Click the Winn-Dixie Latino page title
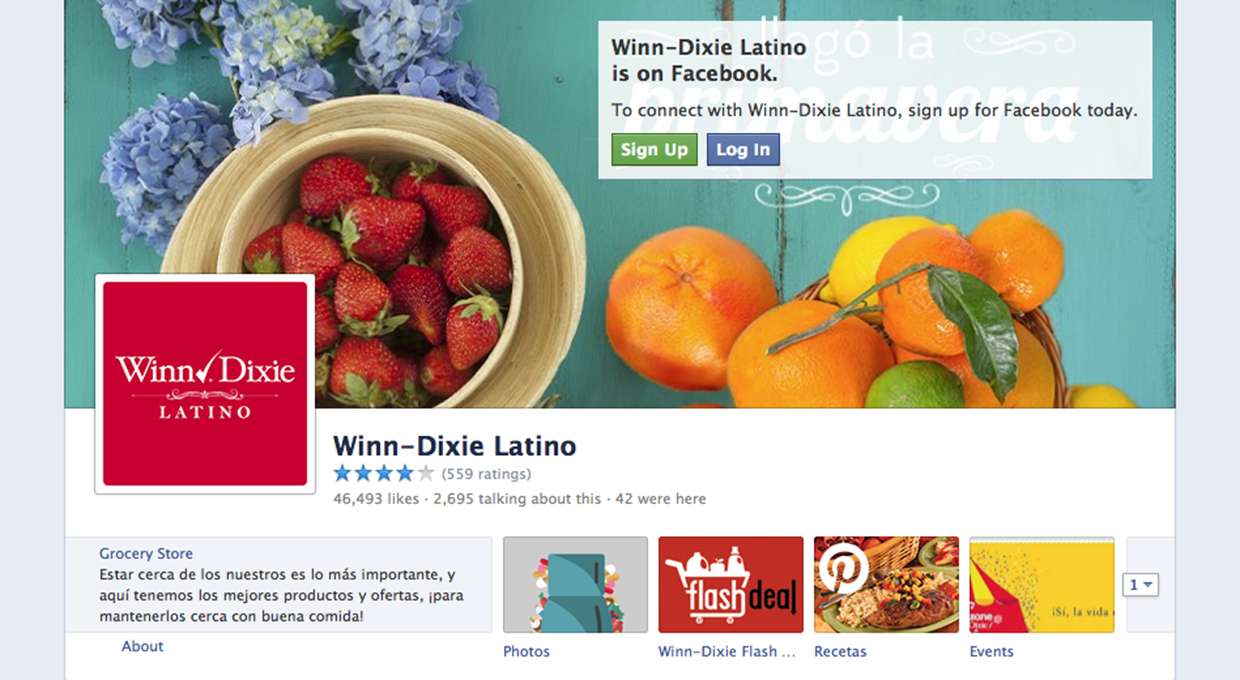 pos(454,445)
